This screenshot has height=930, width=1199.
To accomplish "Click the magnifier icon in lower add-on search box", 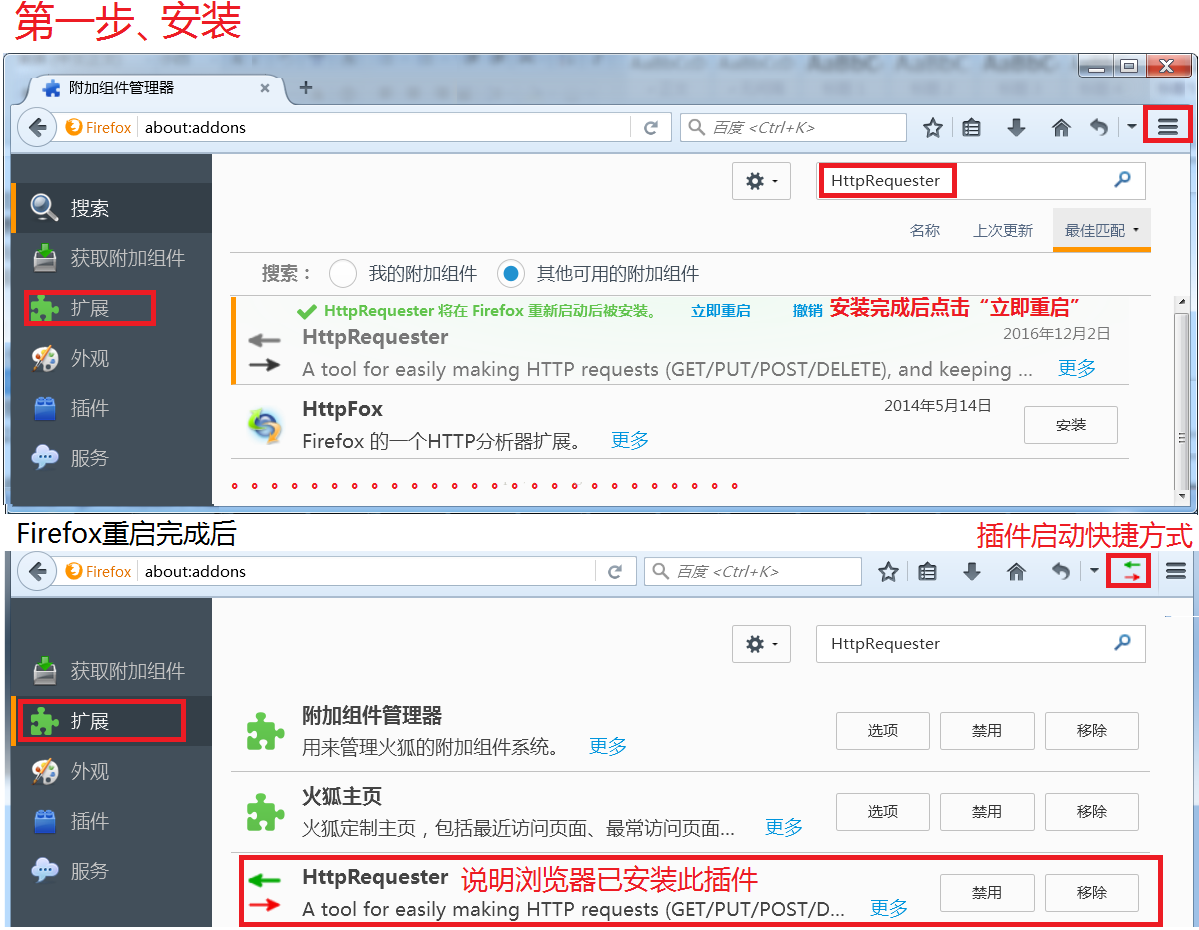I will 1123,642.
